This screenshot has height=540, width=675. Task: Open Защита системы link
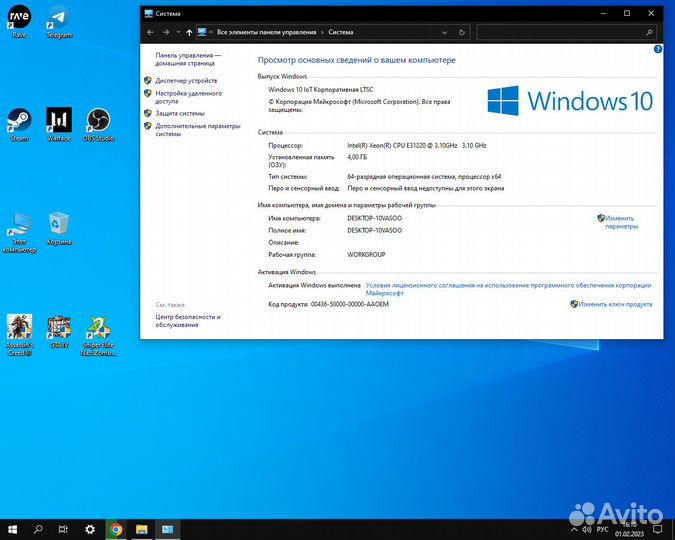pos(180,113)
